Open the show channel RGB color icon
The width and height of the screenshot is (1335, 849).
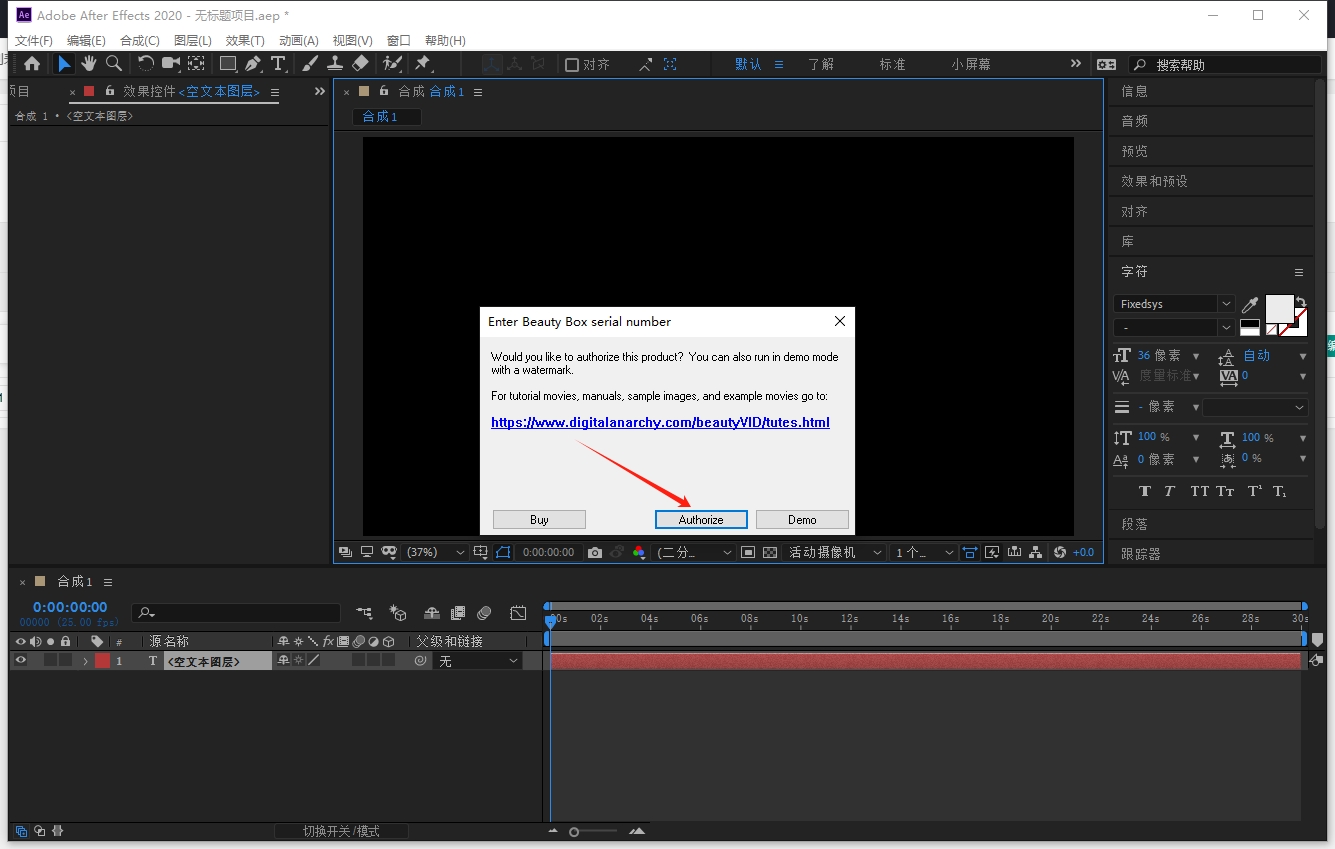(x=639, y=552)
